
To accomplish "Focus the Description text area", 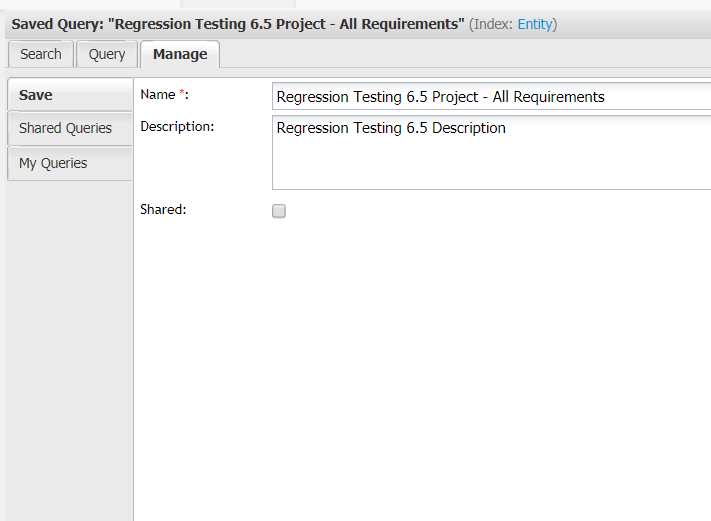I will click(x=490, y=153).
